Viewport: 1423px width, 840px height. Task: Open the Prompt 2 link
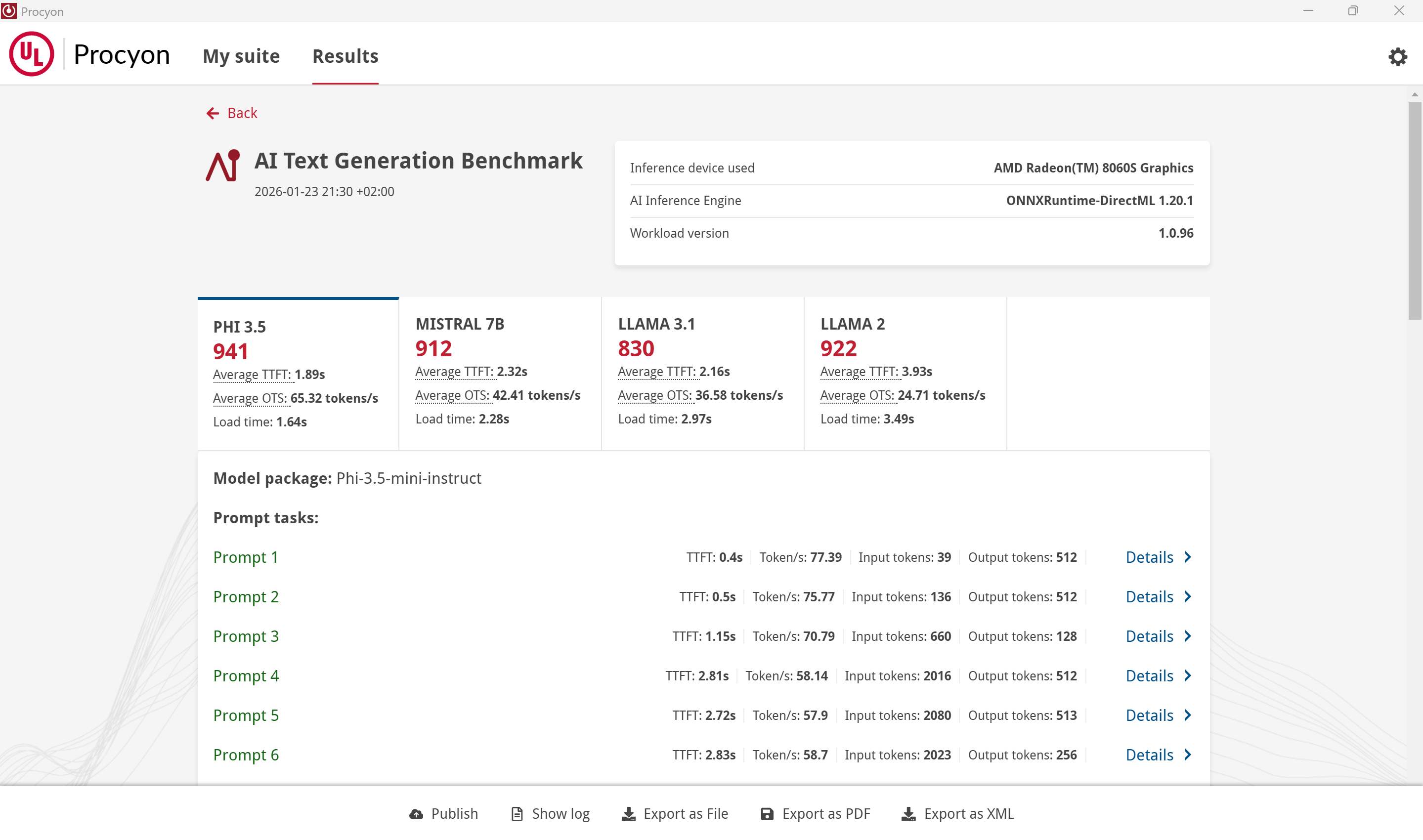click(246, 596)
